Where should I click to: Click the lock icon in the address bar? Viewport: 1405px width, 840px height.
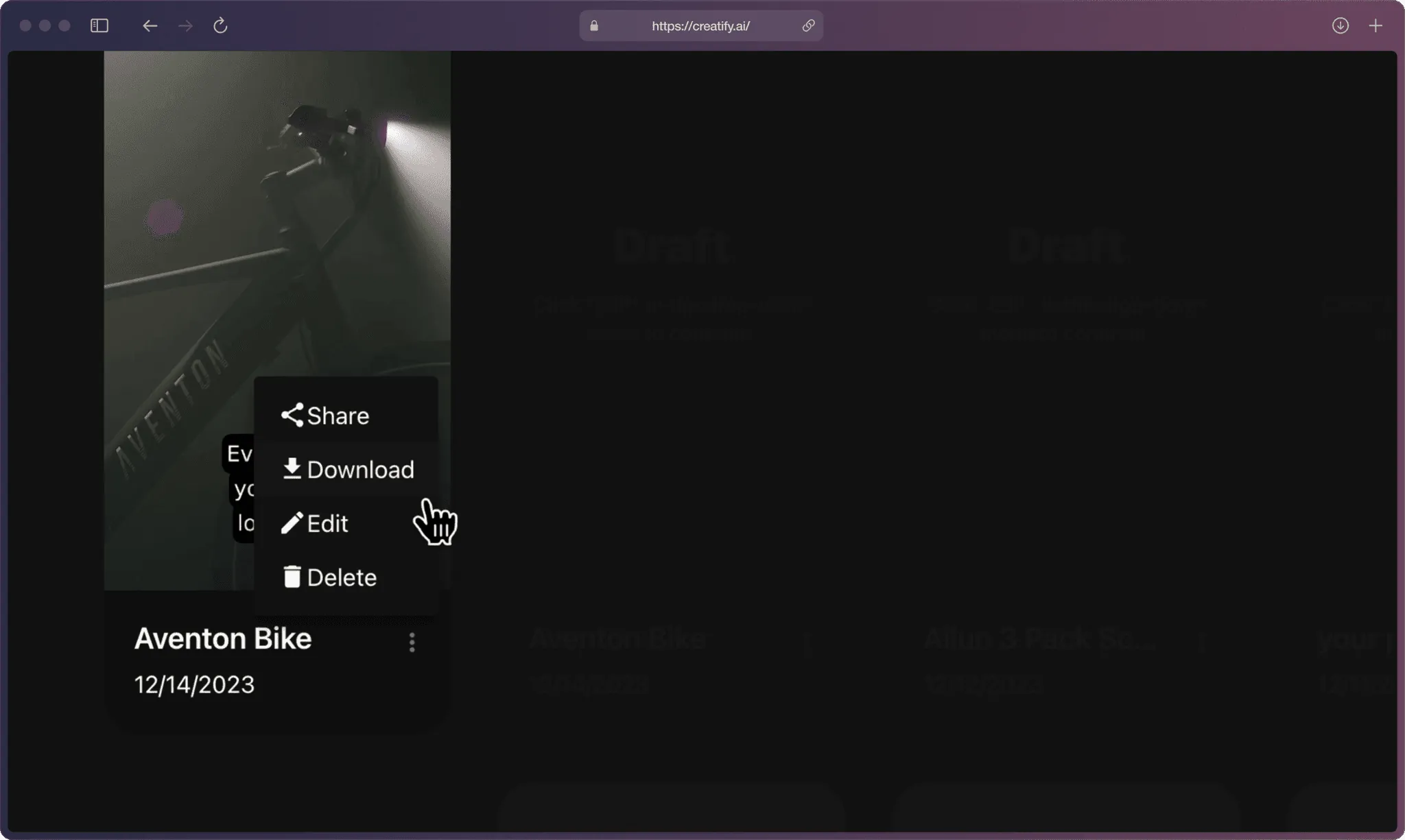[x=594, y=26]
